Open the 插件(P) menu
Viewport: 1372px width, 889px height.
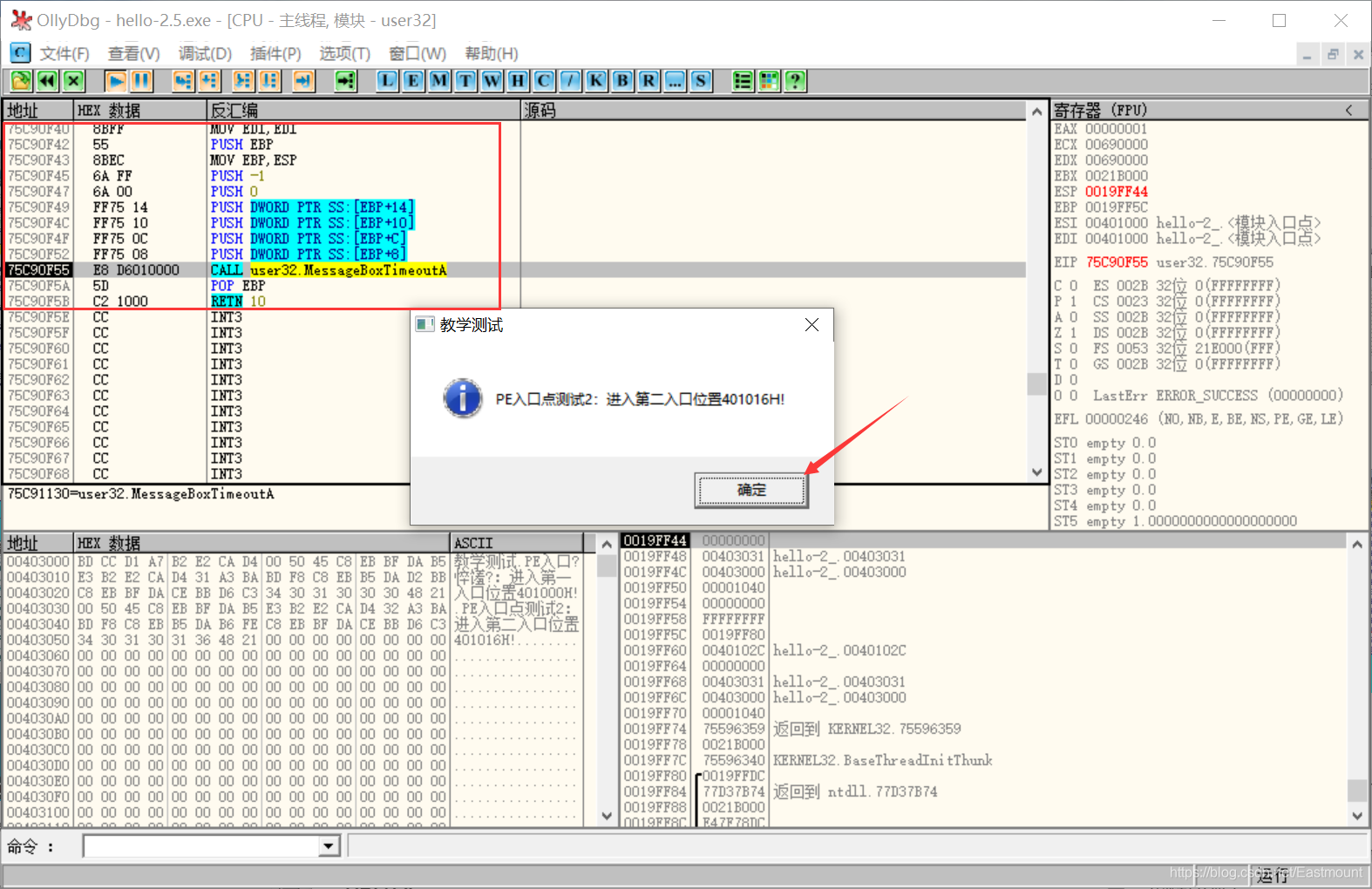click(x=275, y=54)
